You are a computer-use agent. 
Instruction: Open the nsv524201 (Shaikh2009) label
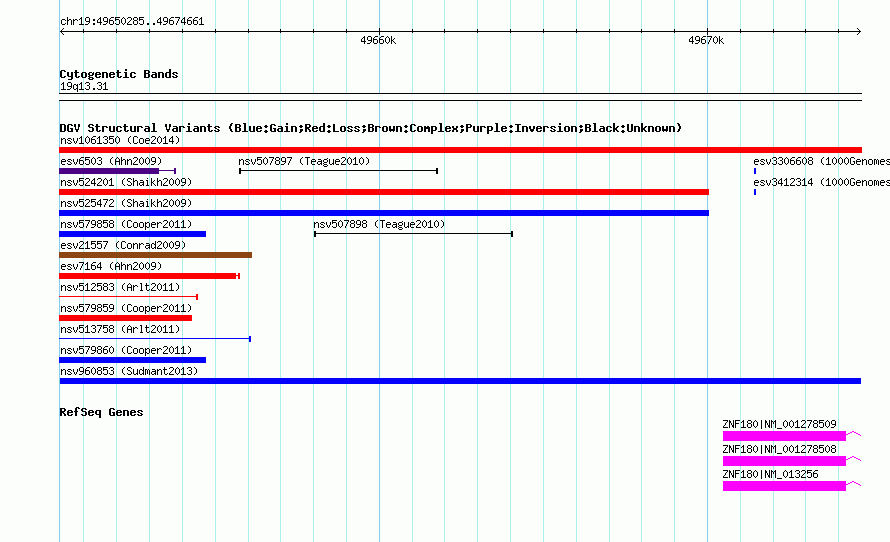(x=126, y=182)
